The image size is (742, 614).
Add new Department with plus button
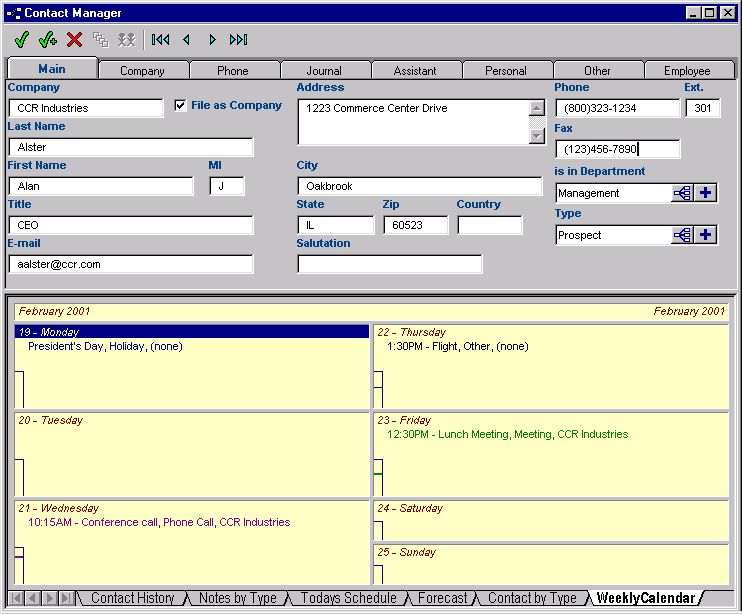707,193
